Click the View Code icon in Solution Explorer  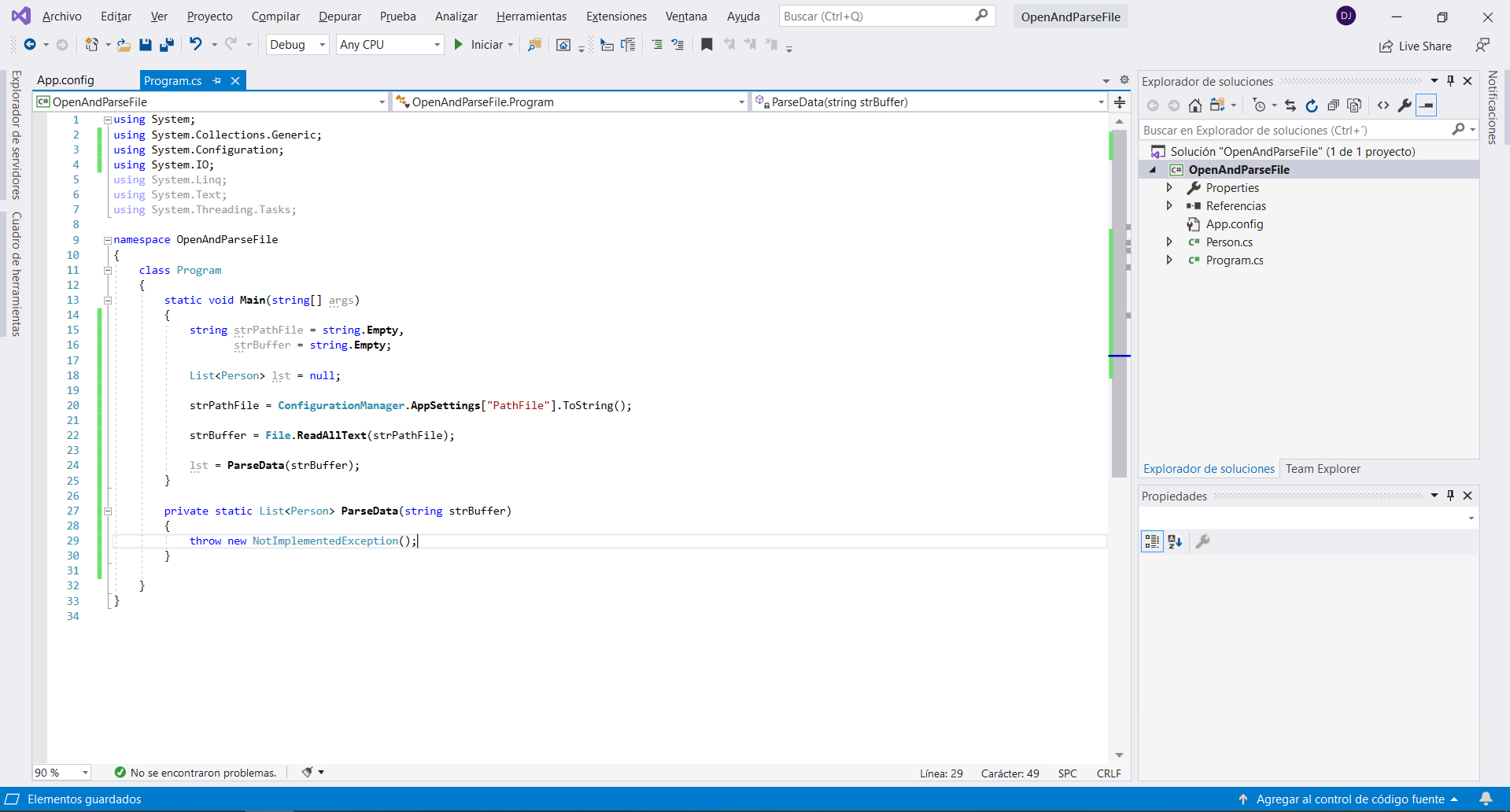pyautogui.click(x=1383, y=105)
